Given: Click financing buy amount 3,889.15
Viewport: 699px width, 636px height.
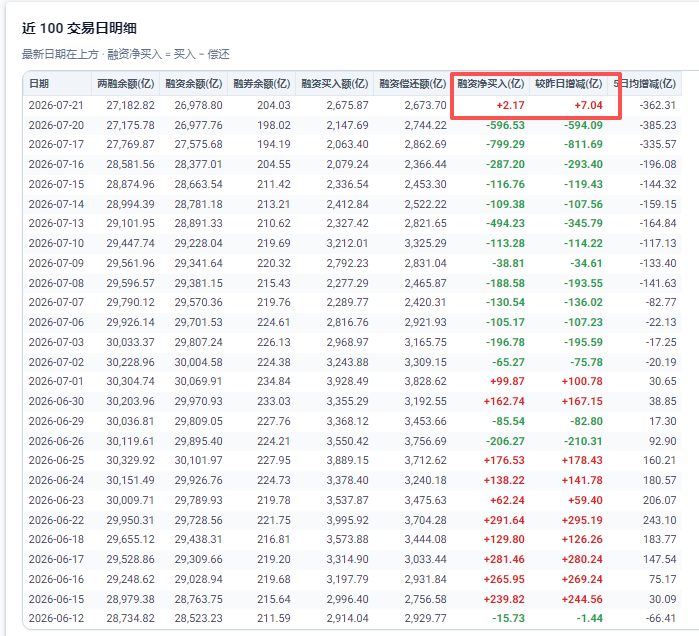Looking at the screenshot, I should (348, 460).
